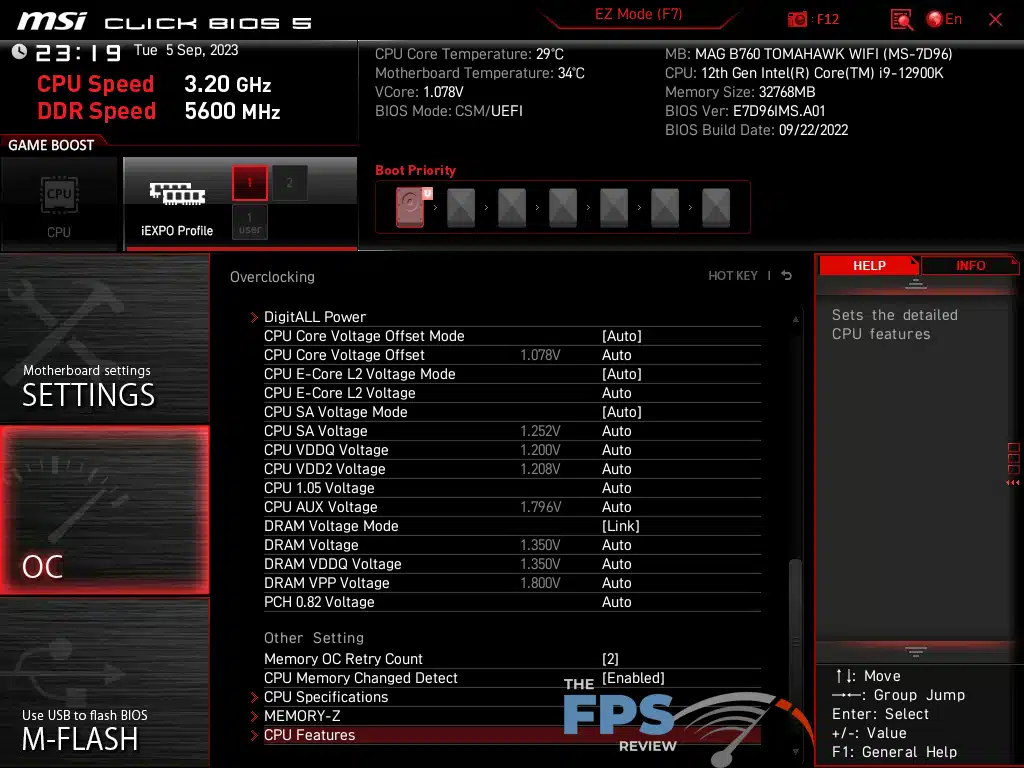Viewport: 1024px width, 768px height.
Task: Select the CPU 1.05 Voltage Auto value
Action: click(616, 487)
